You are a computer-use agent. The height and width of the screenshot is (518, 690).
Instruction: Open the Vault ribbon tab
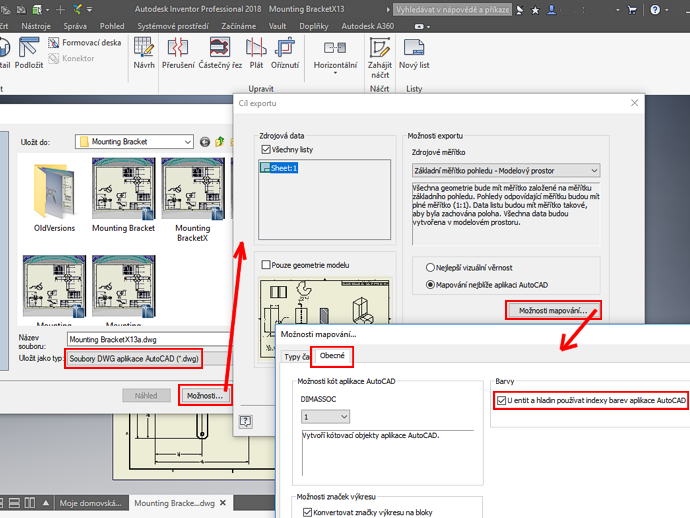click(x=277, y=26)
